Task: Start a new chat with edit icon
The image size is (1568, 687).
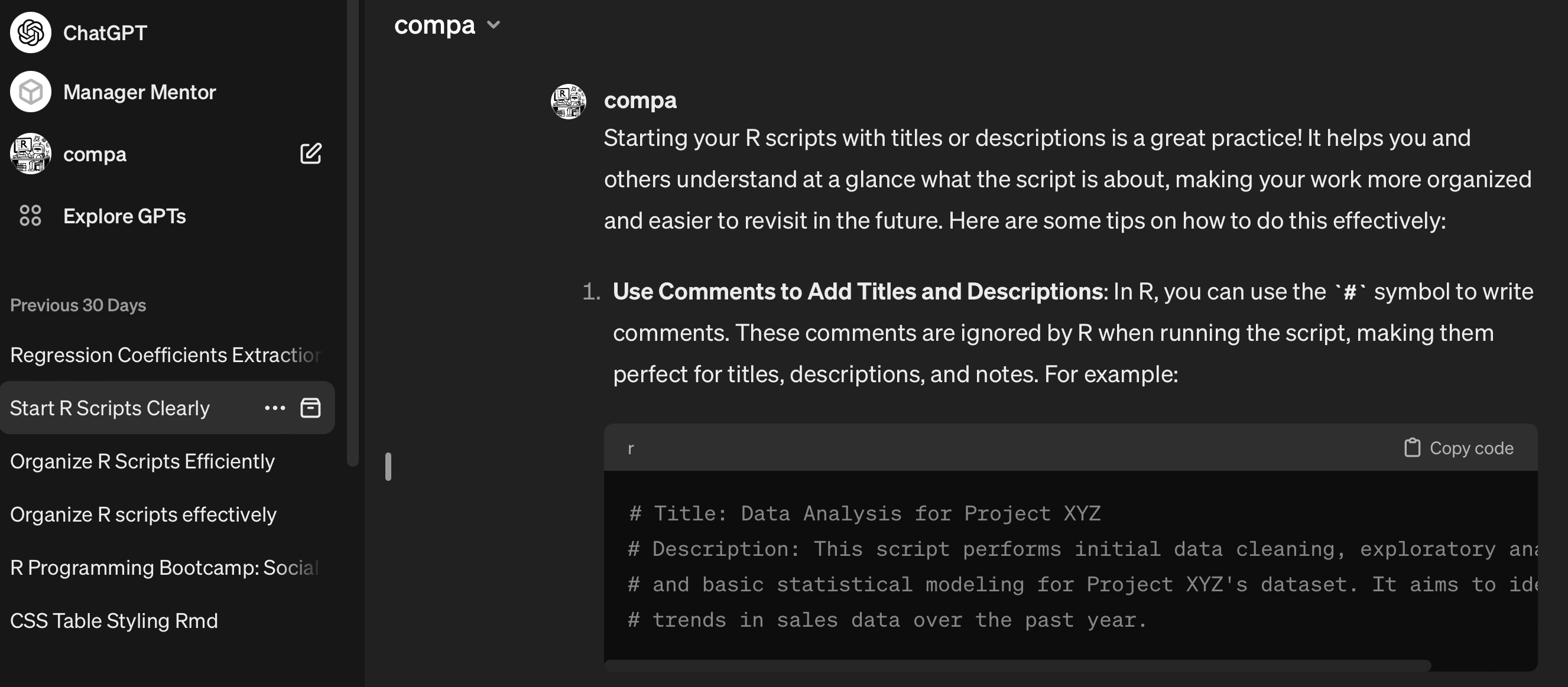Action: point(310,154)
